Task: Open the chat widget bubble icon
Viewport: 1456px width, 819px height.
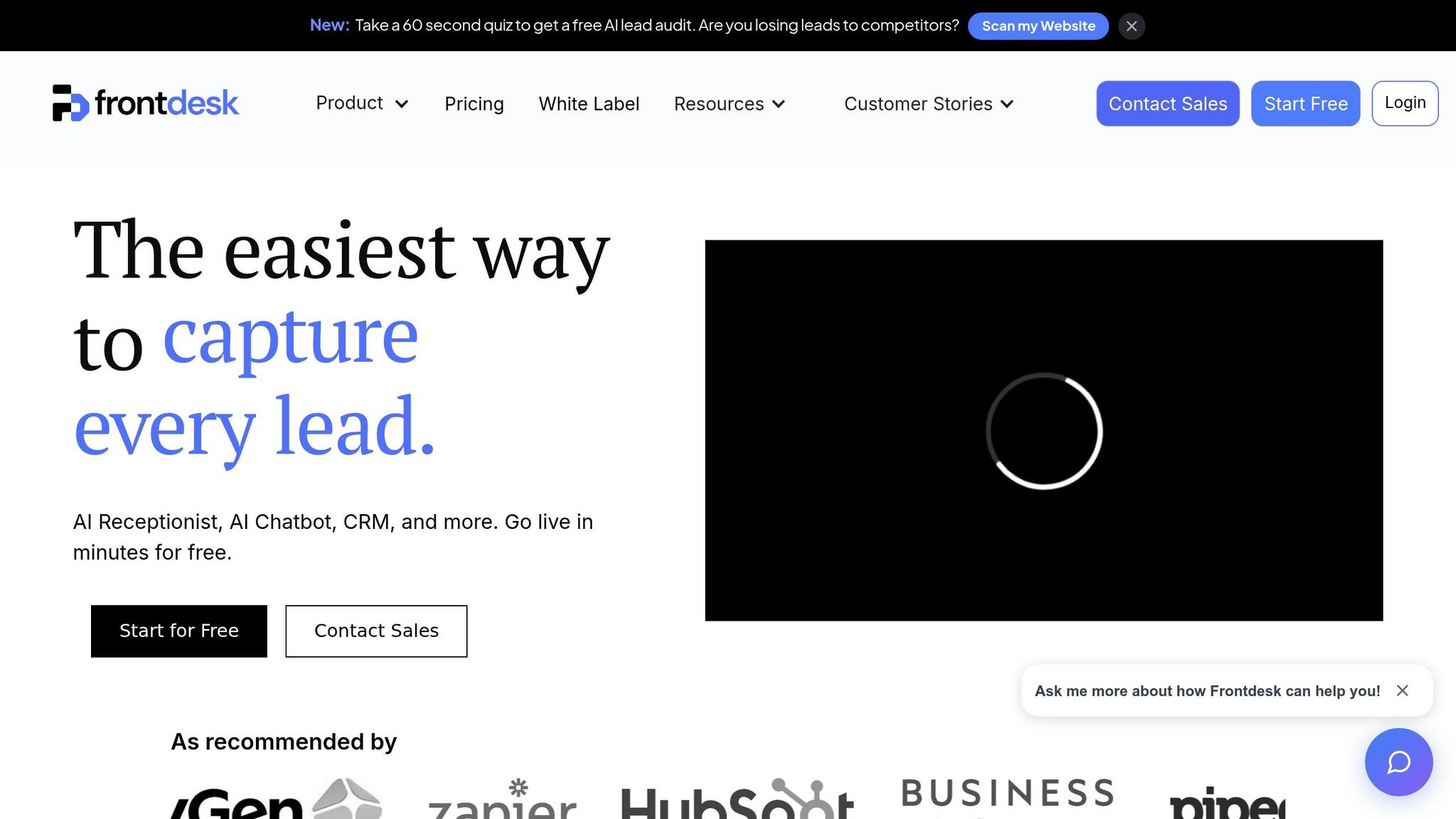Action: click(x=1398, y=762)
